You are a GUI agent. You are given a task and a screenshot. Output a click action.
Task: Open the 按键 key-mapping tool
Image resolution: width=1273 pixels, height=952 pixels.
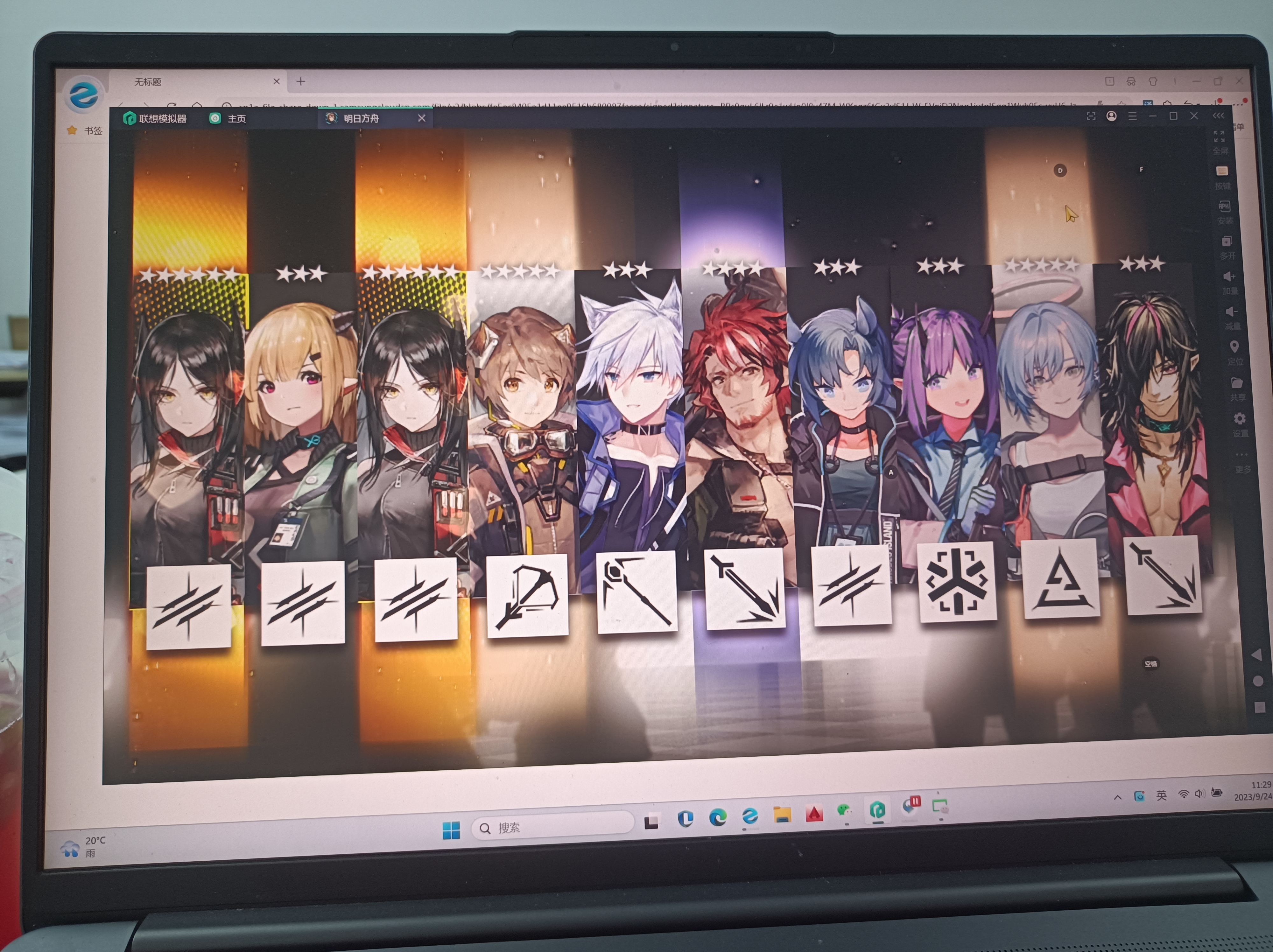1221,171
